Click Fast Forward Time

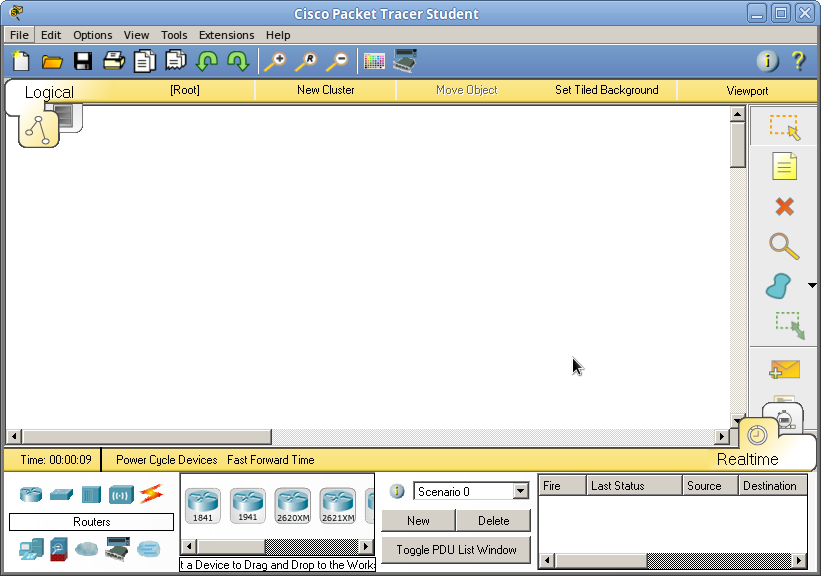[x=271, y=460]
